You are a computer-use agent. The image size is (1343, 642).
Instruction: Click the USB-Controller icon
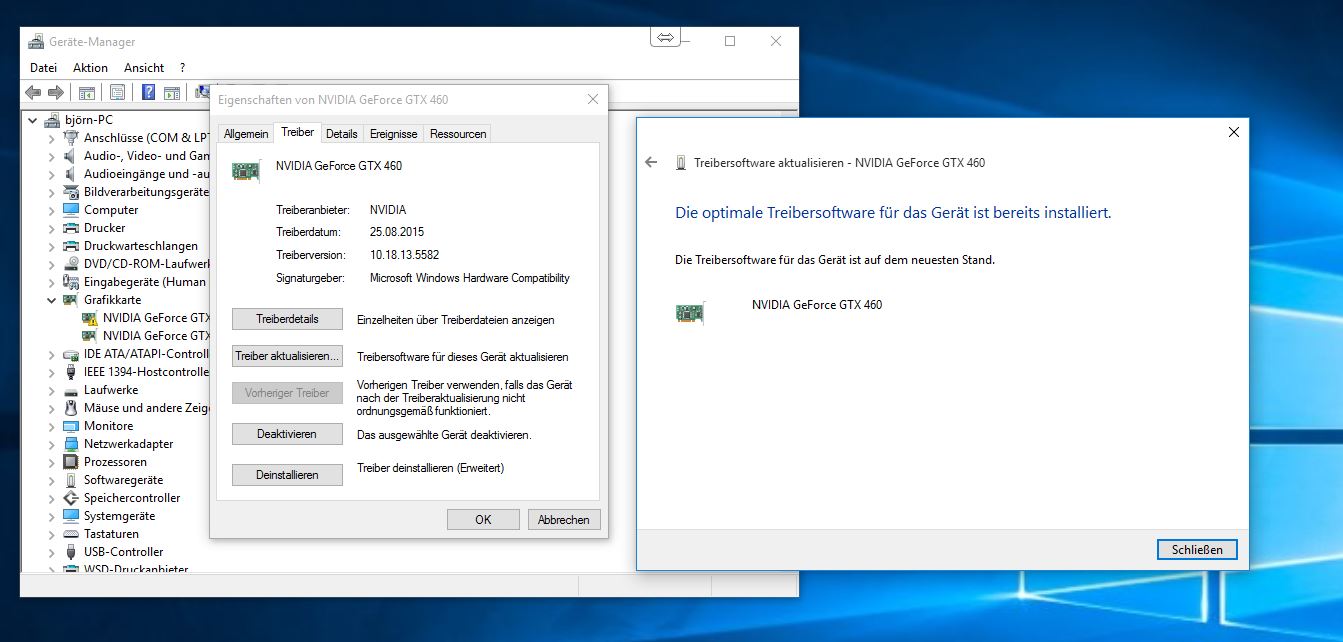pos(71,552)
